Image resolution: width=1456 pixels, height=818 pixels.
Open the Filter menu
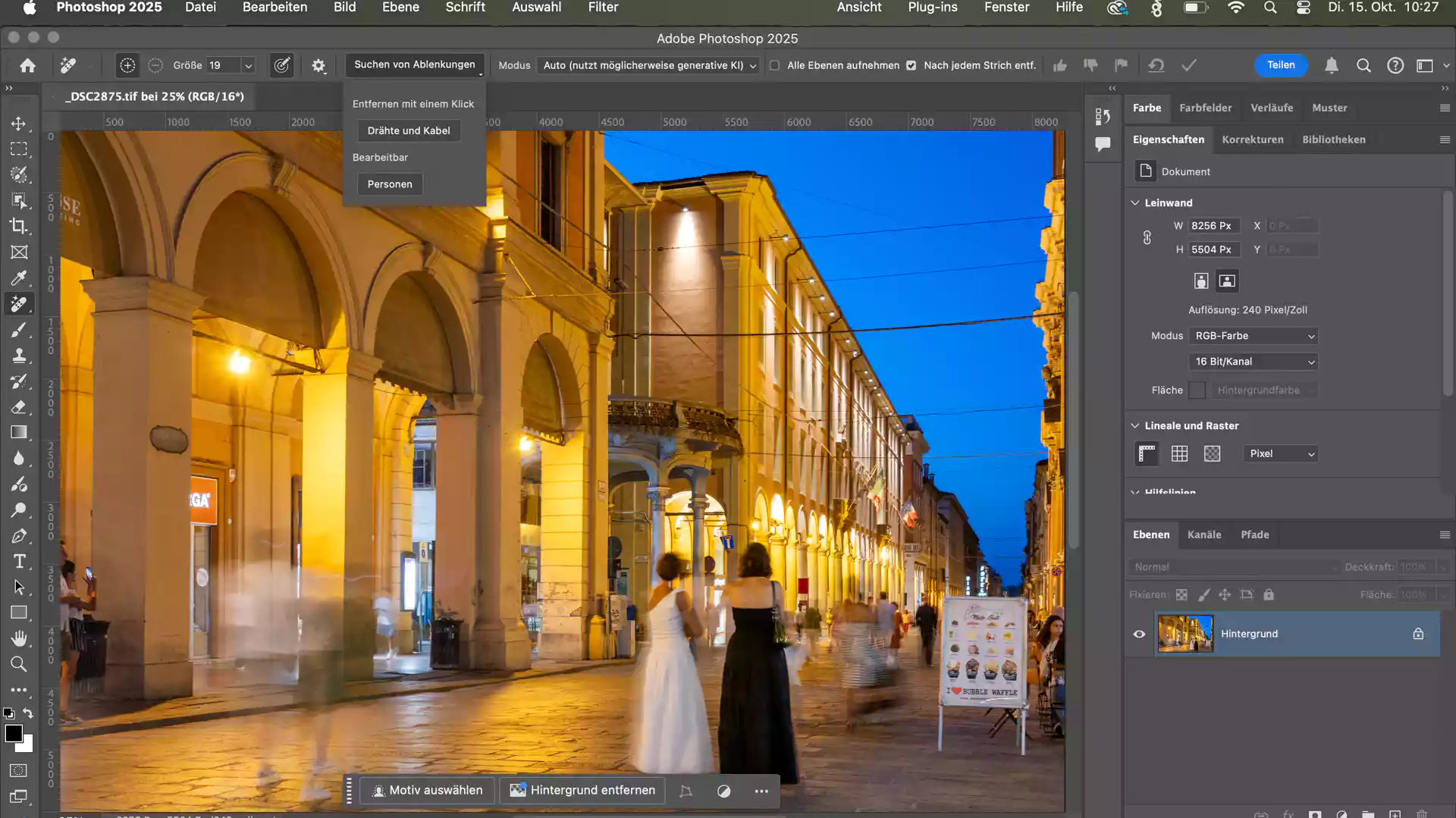603,8
